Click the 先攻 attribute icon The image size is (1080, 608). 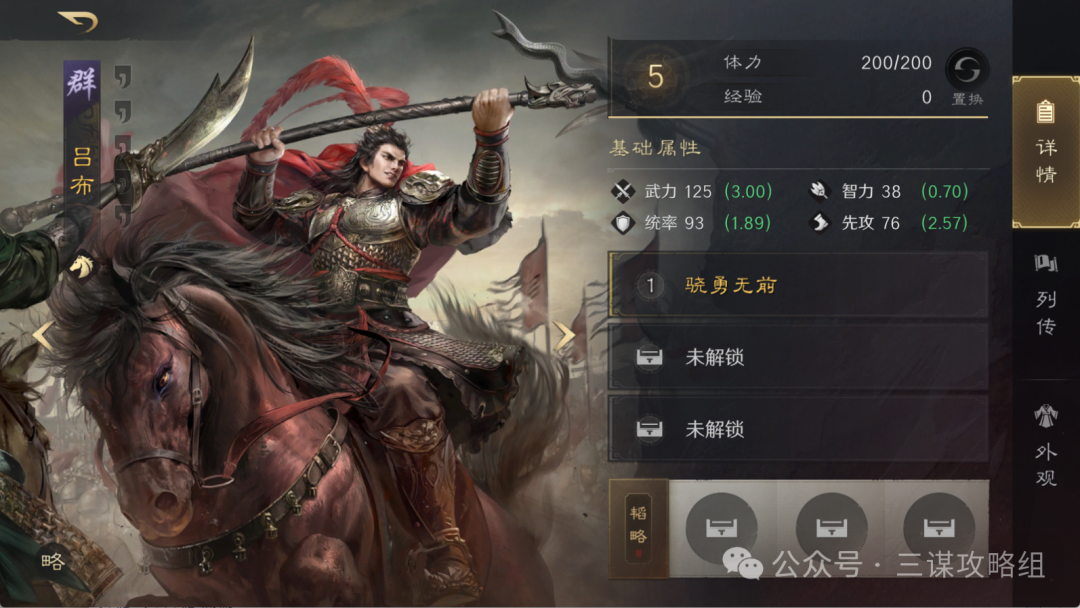click(x=819, y=222)
